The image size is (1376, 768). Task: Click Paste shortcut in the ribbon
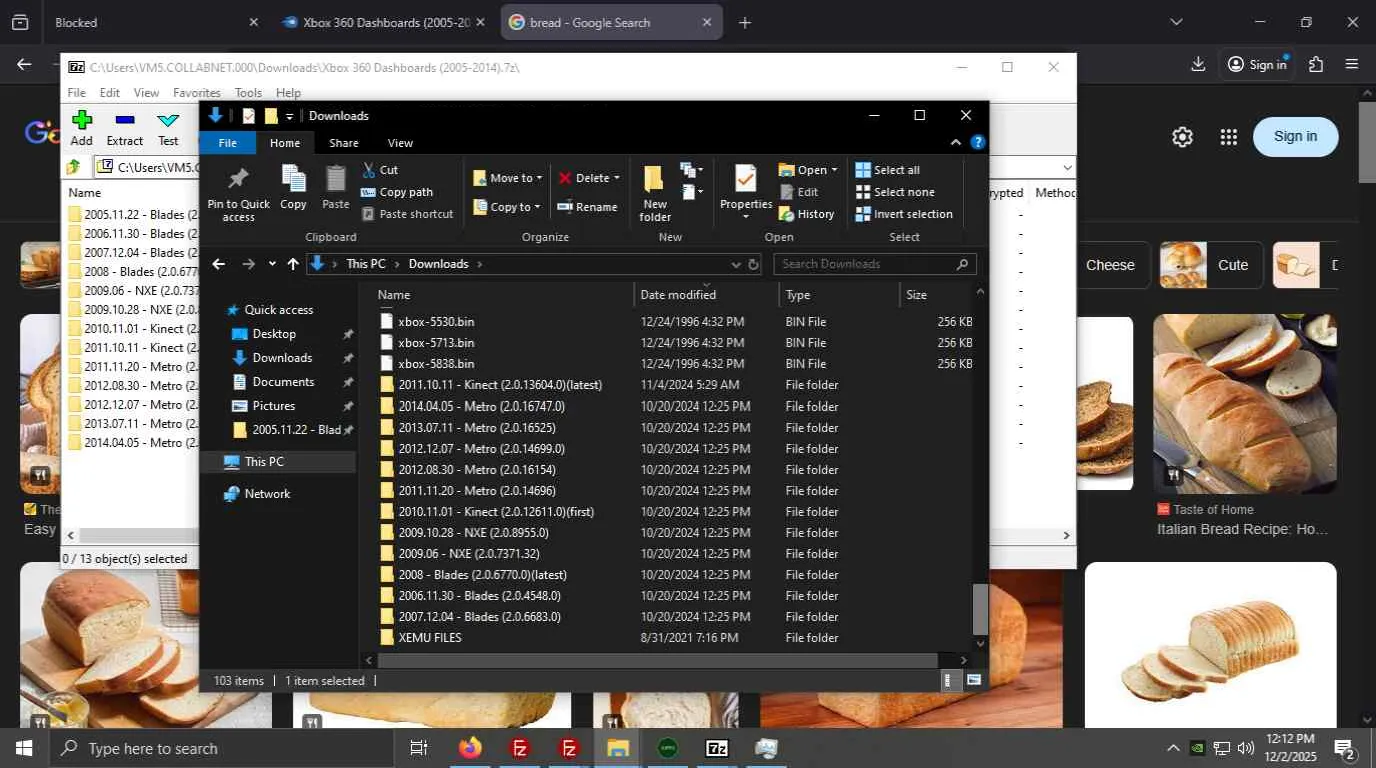[407, 214]
